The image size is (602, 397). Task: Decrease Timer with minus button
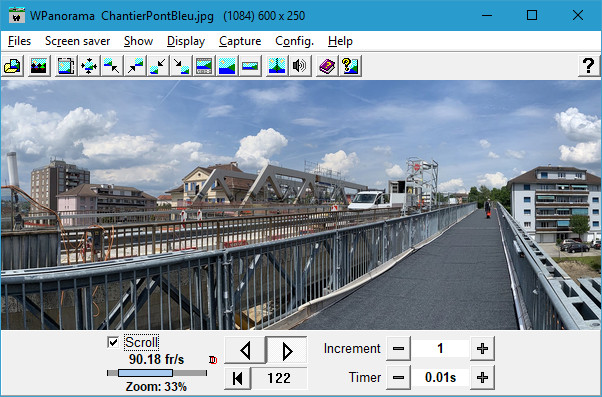pos(399,378)
